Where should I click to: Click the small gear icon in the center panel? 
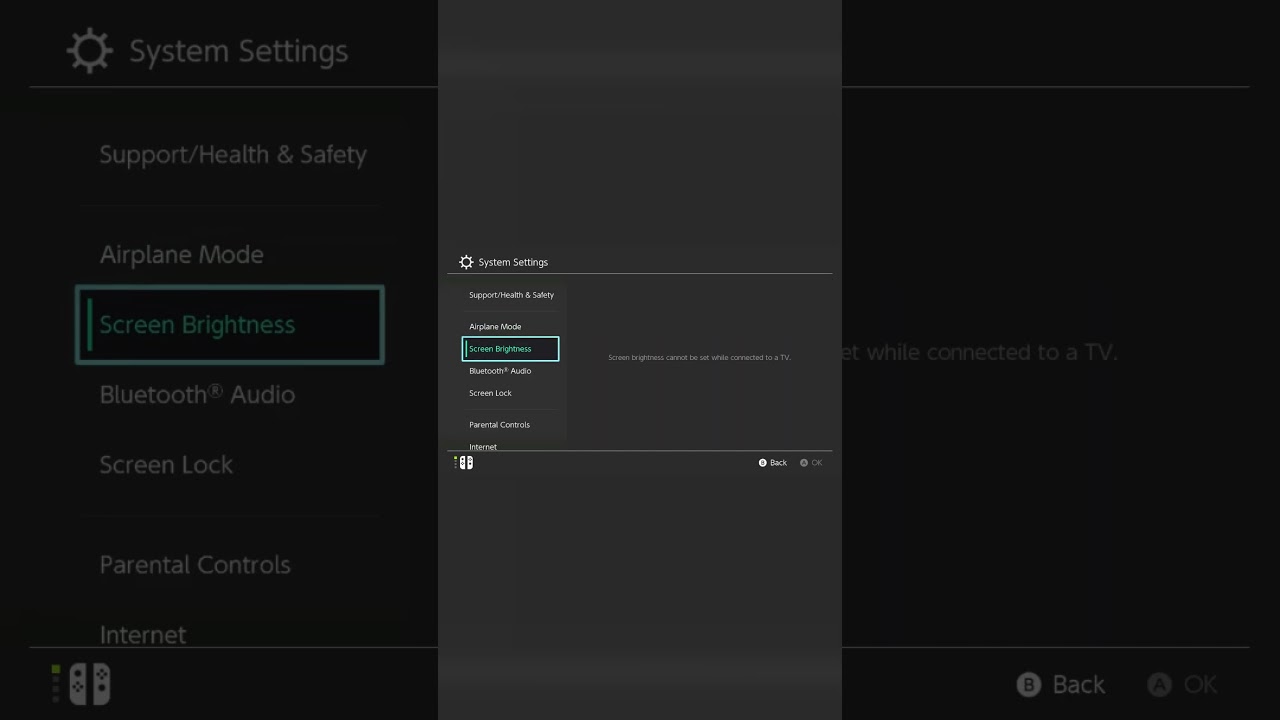[466, 262]
